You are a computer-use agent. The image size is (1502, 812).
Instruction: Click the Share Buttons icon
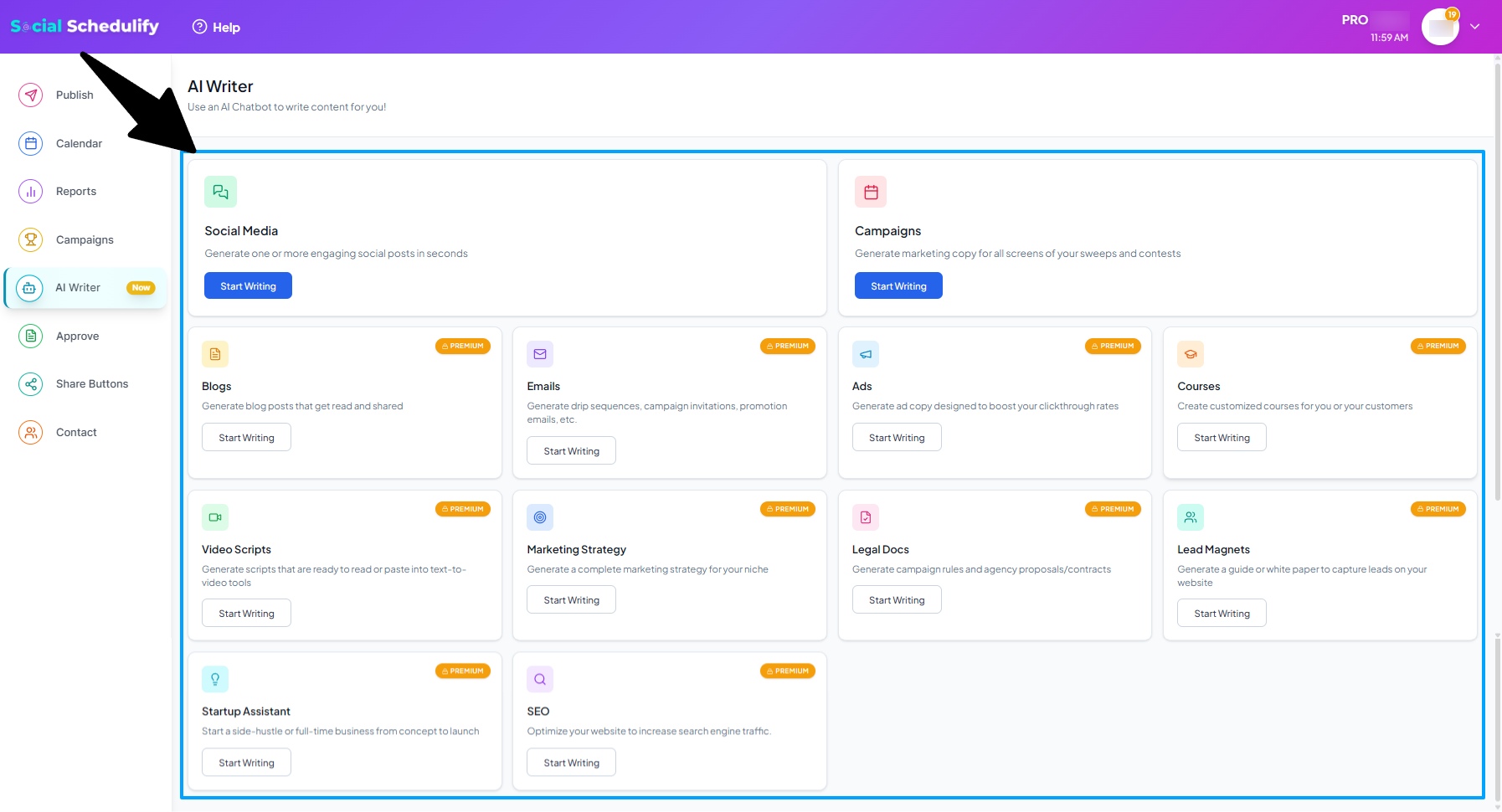pyautogui.click(x=30, y=383)
